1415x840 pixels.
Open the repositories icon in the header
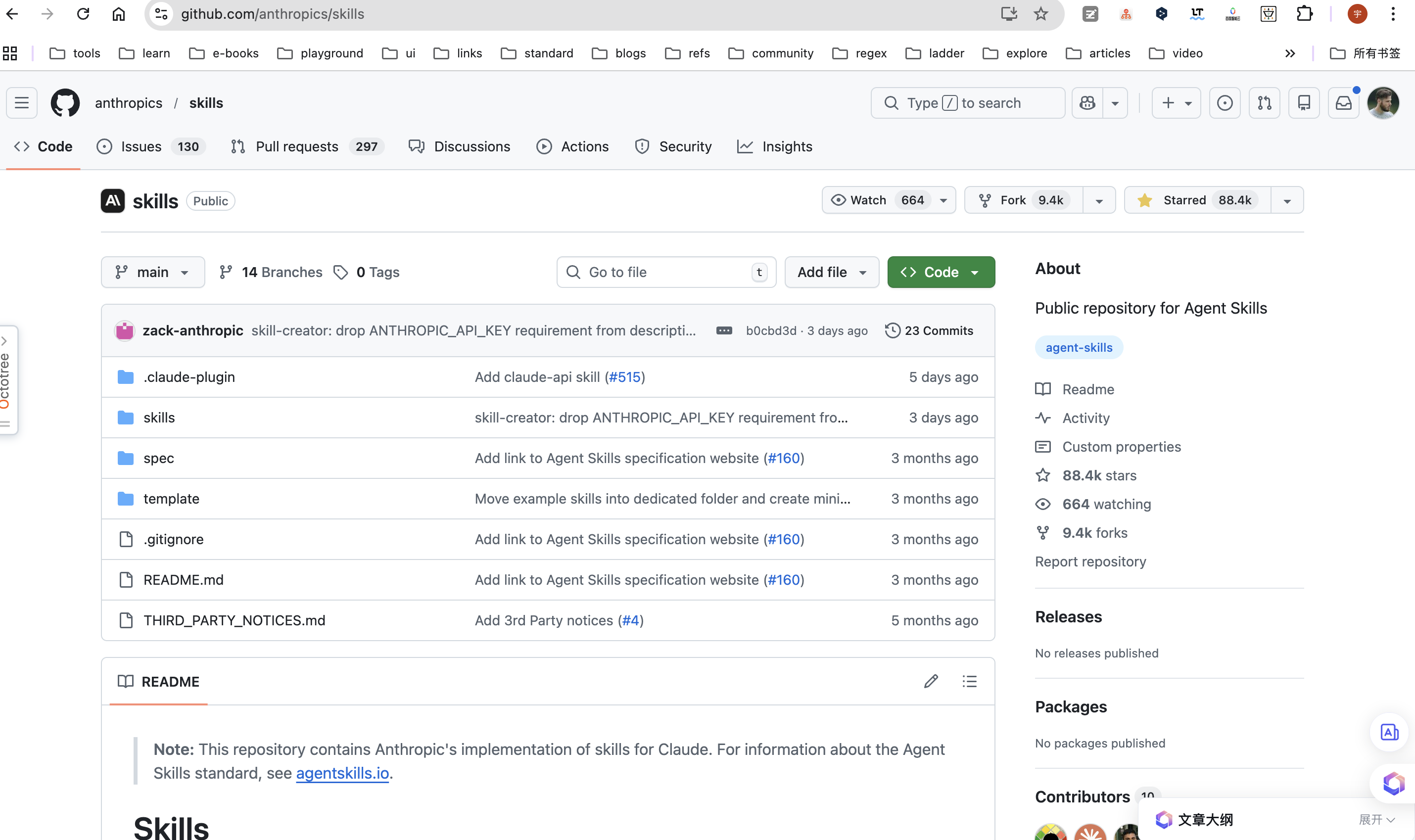point(1304,103)
